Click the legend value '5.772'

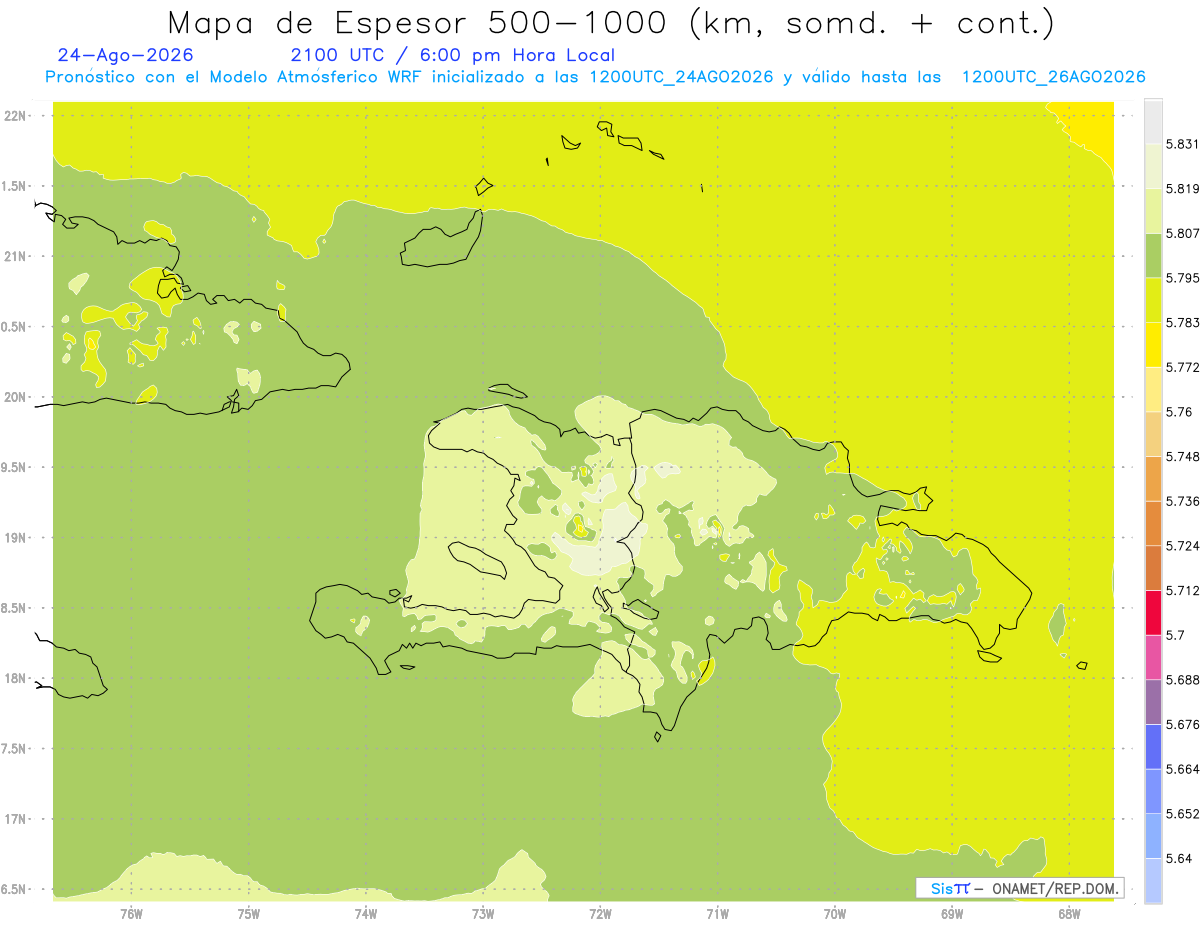click(1182, 367)
